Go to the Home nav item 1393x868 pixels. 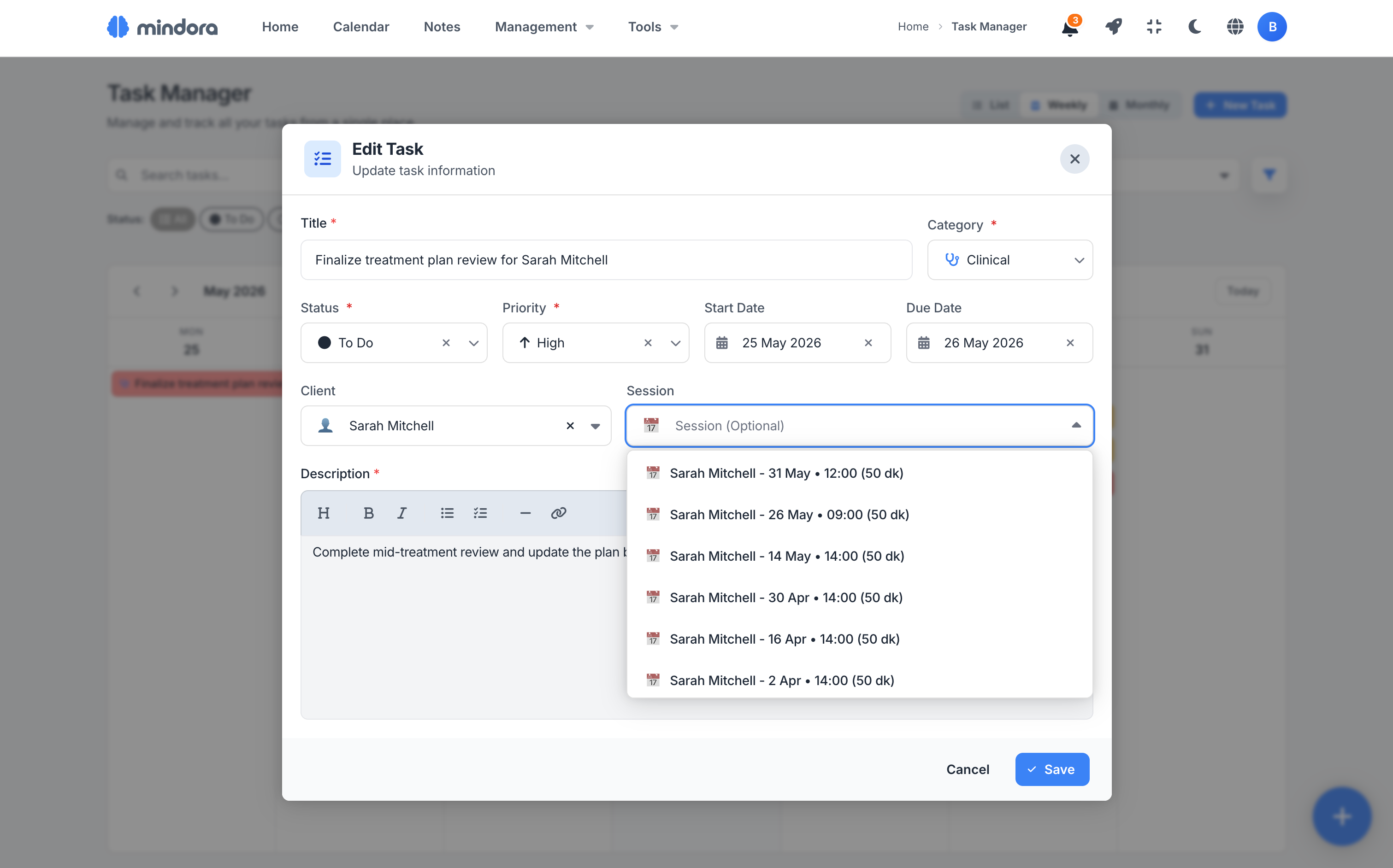tap(280, 27)
